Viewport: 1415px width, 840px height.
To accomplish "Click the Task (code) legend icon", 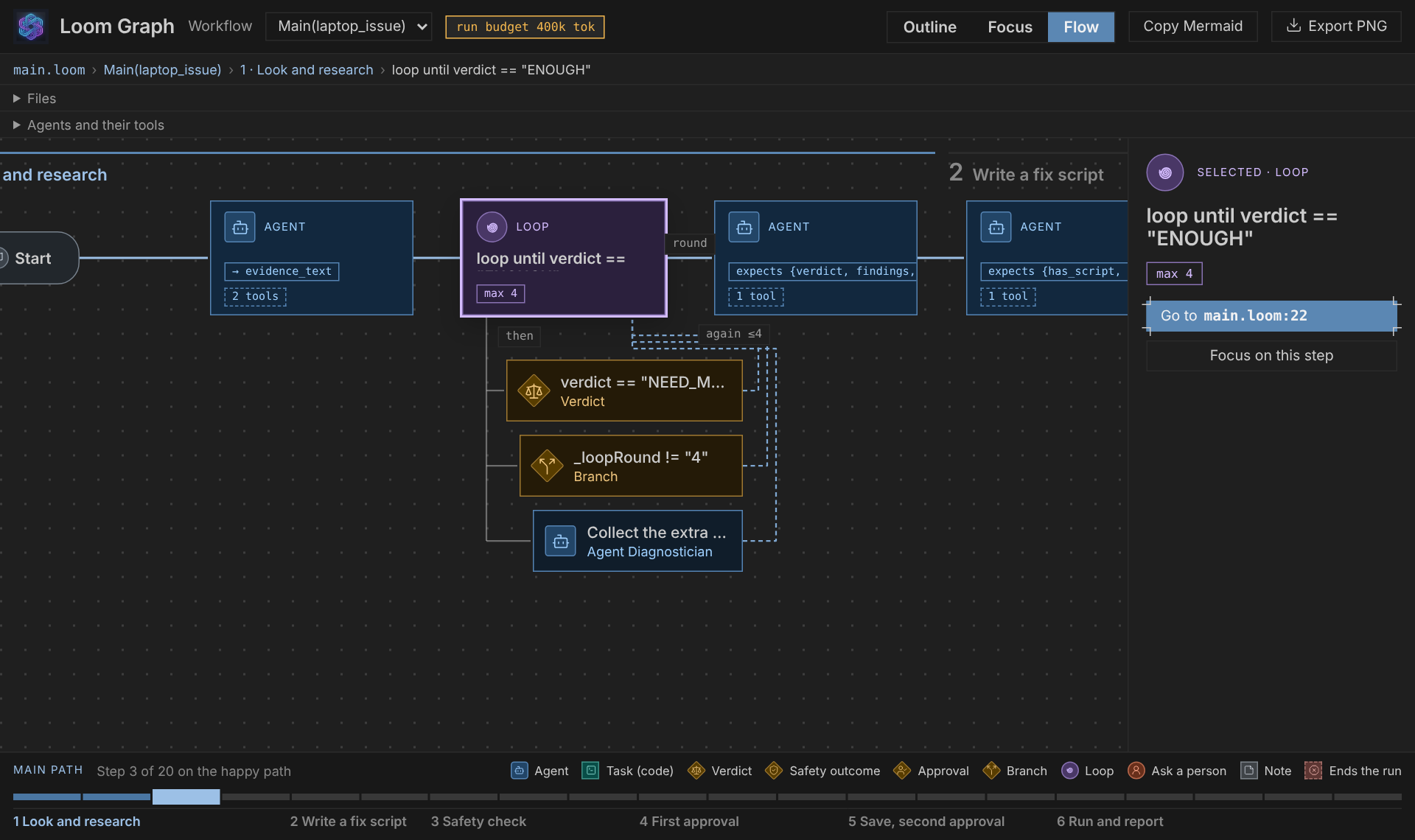I will (x=590, y=771).
